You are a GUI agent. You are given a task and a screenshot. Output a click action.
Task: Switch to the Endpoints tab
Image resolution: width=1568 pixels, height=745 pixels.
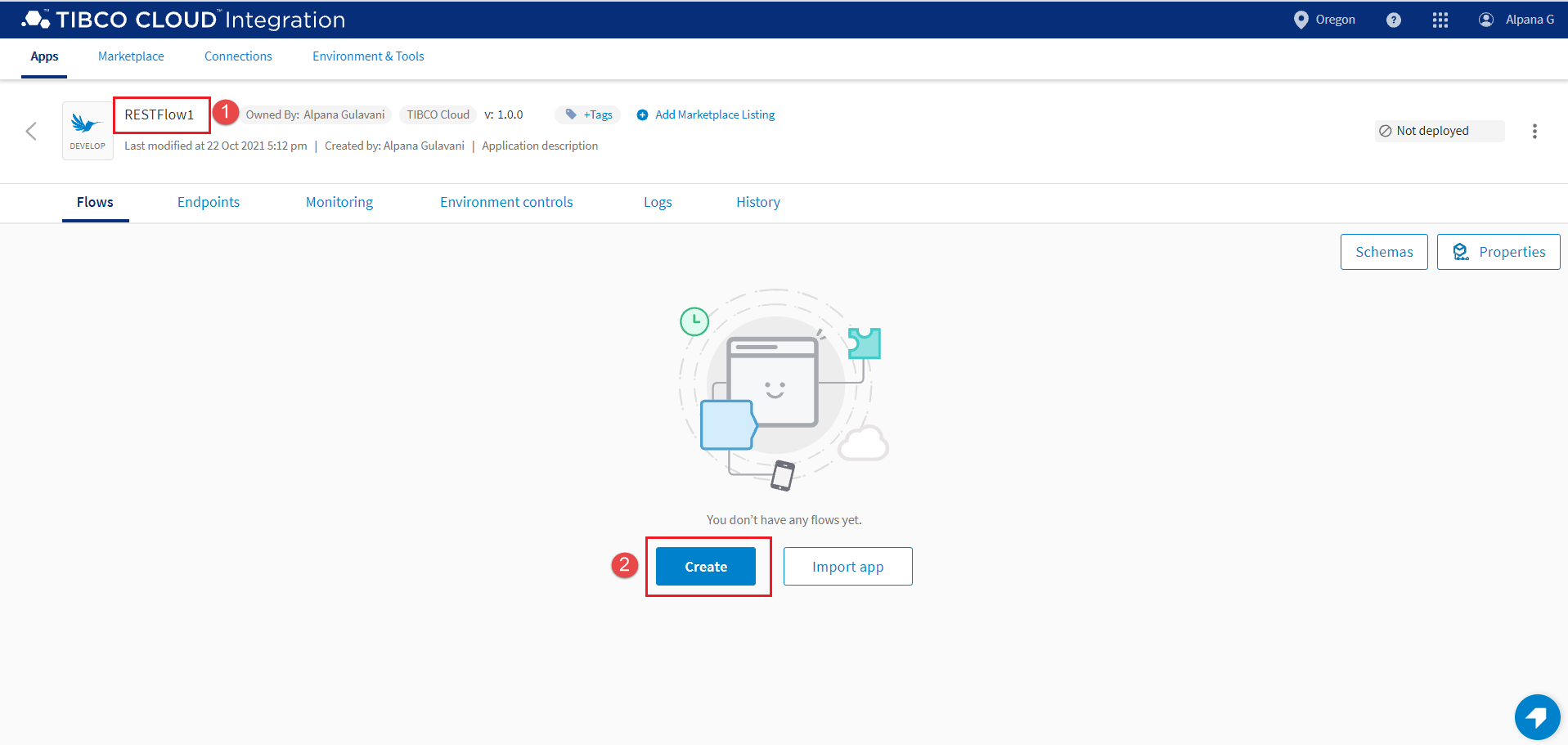click(209, 202)
